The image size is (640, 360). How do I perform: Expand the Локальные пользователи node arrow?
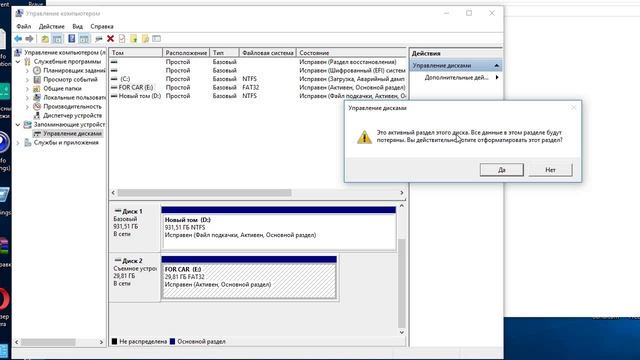pos(27,97)
